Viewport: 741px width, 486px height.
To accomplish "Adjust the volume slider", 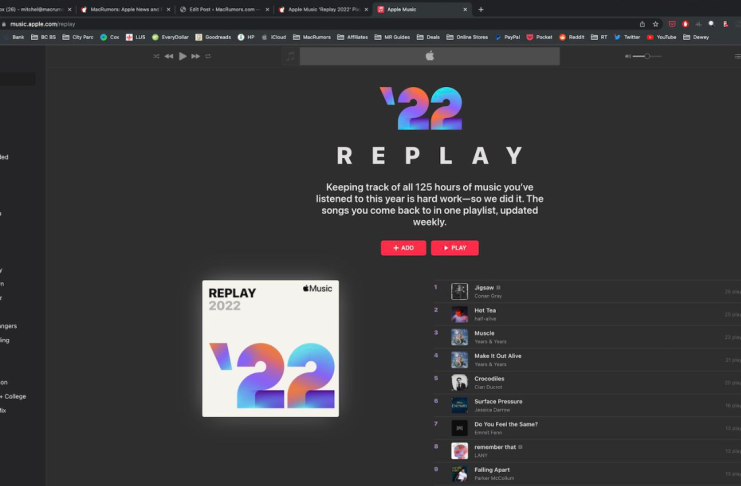I will [647, 56].
